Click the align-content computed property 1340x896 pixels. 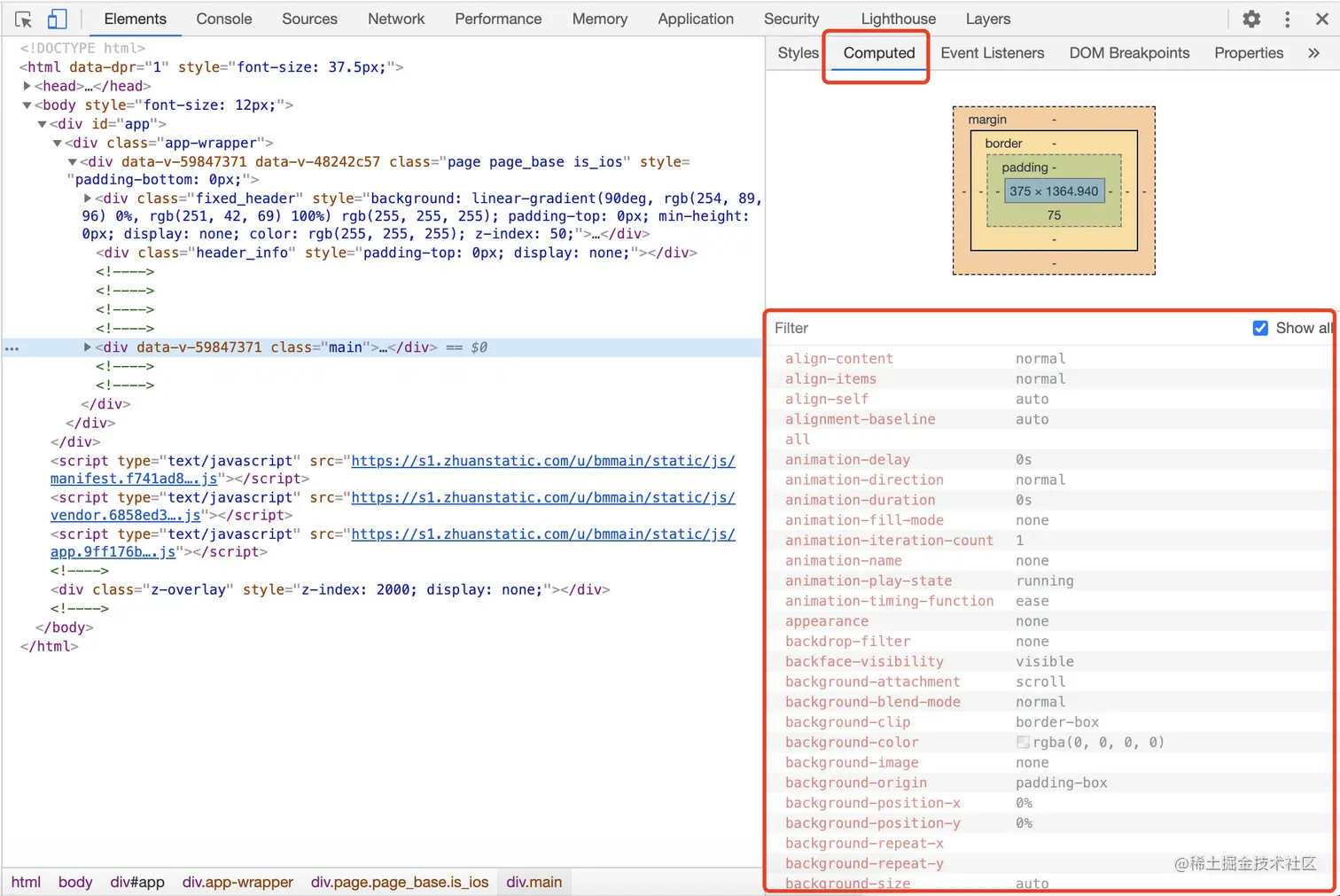point(838,359)
